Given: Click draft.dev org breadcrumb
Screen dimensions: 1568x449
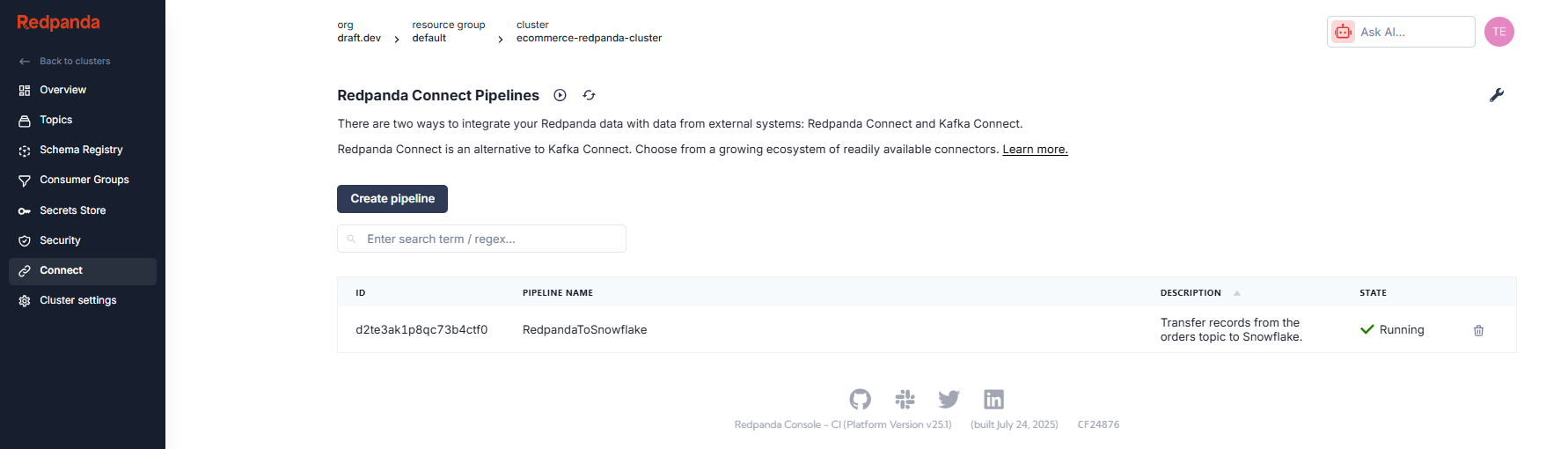Looking at the screenshot, I should (359, 38).
